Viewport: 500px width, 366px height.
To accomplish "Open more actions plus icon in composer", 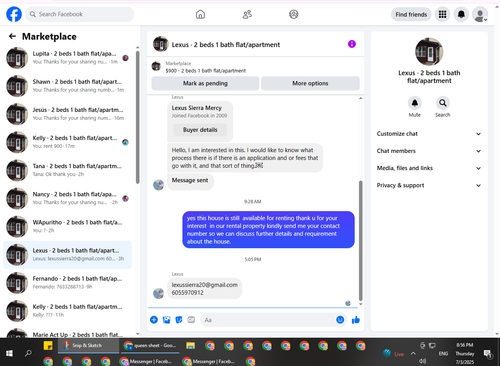I will 154,320.
